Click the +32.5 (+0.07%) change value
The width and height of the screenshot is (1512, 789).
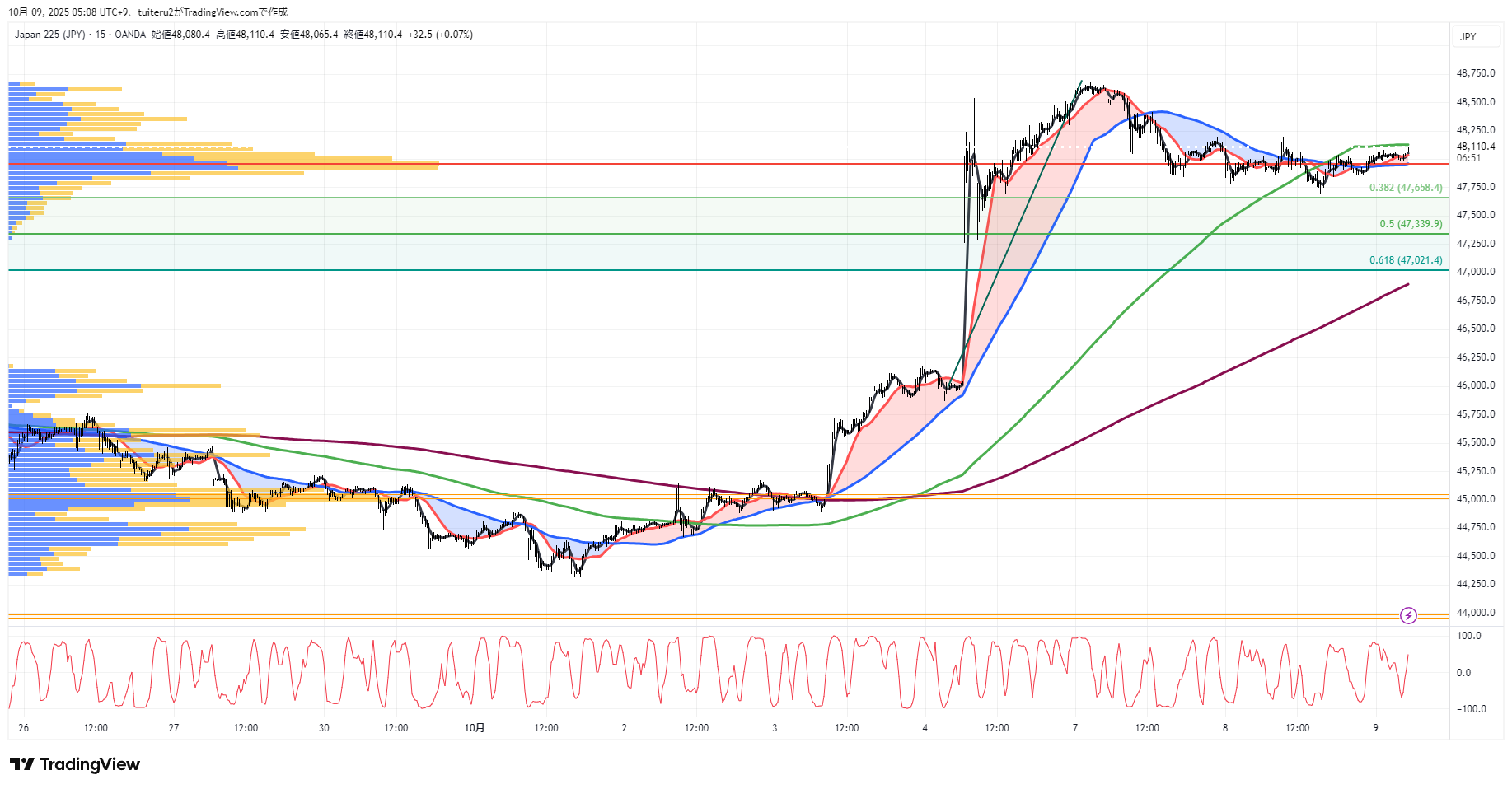pyautogui.click(x=440, y=35)
